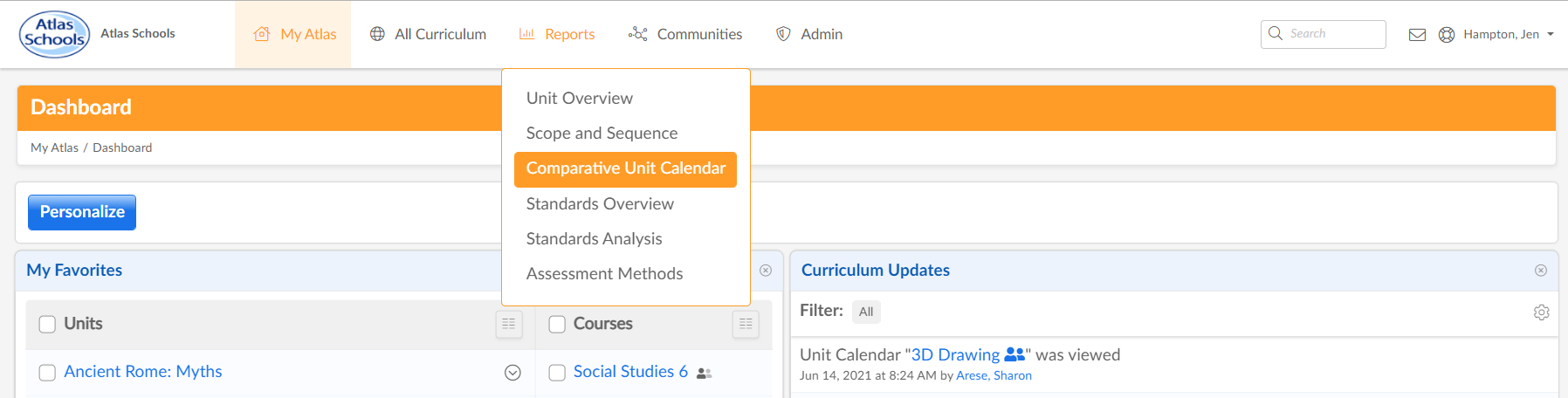
Task: Click the help lifebuoy icon beside Hampton, Jen
Action: point(1447,35)
